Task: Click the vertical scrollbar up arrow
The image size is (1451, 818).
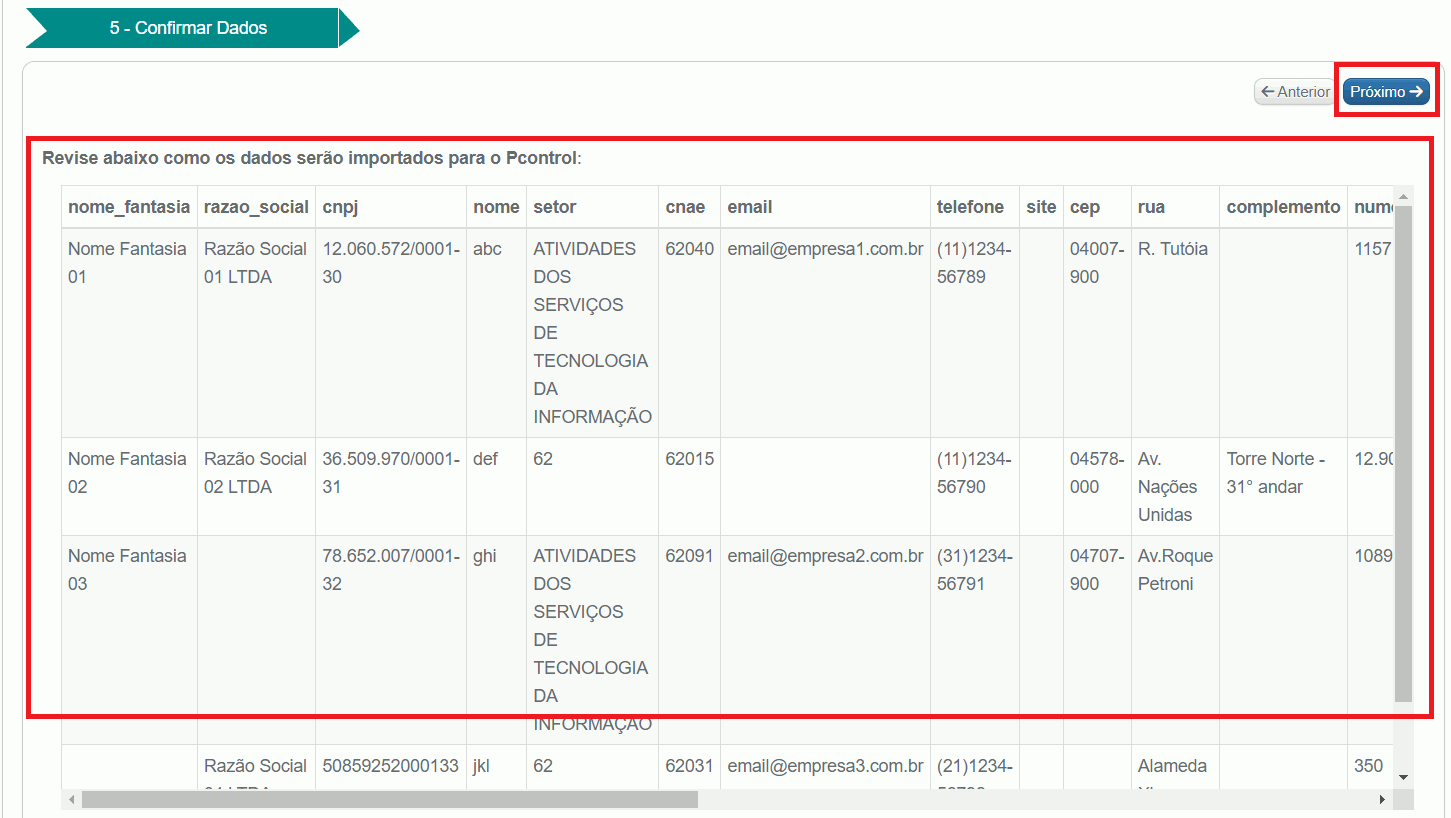Action: [1403, 195]
